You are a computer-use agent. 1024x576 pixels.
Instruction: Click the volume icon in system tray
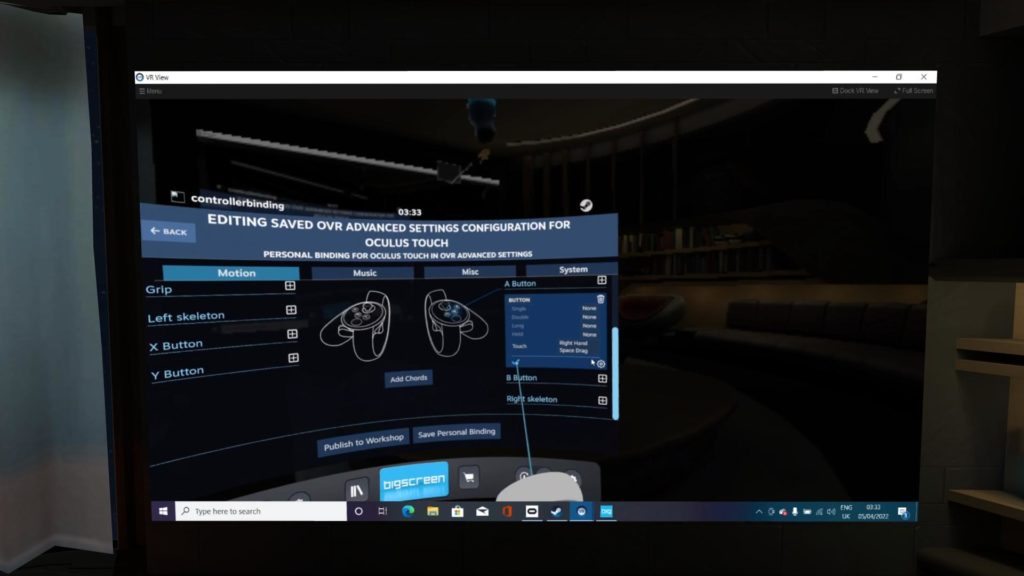click(x=831, y=512)
